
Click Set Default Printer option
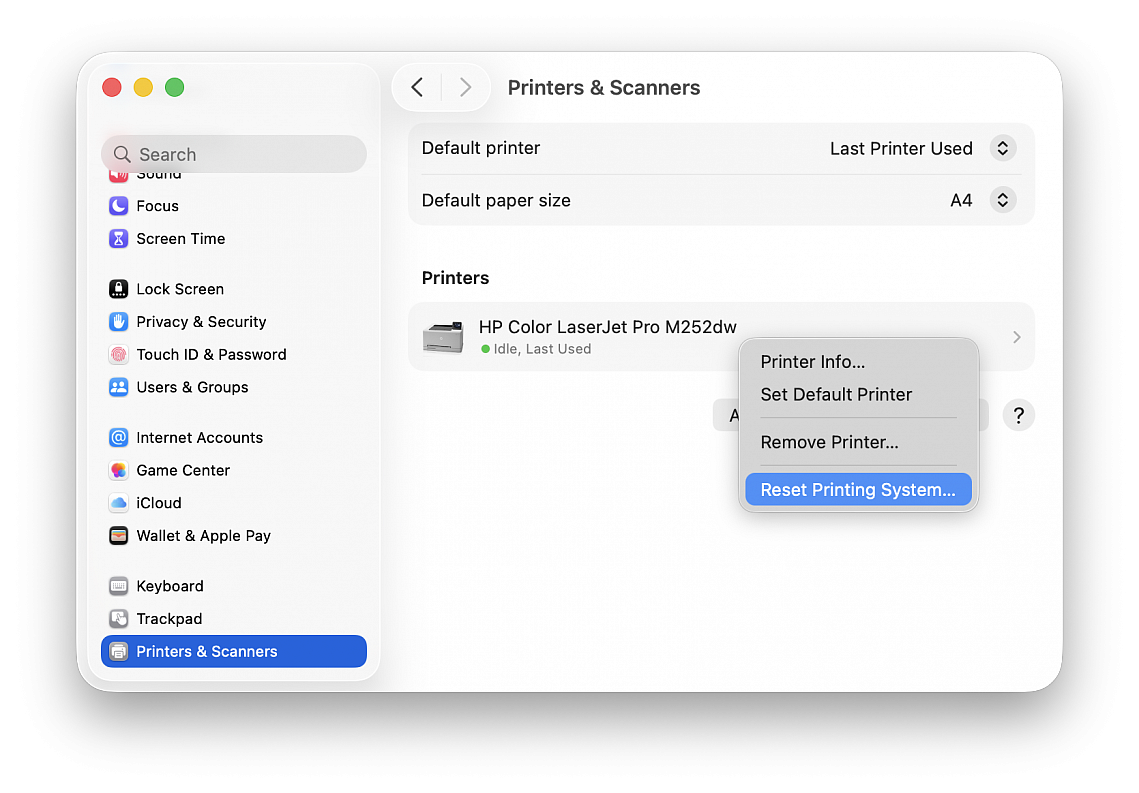[x=836, y=394]
